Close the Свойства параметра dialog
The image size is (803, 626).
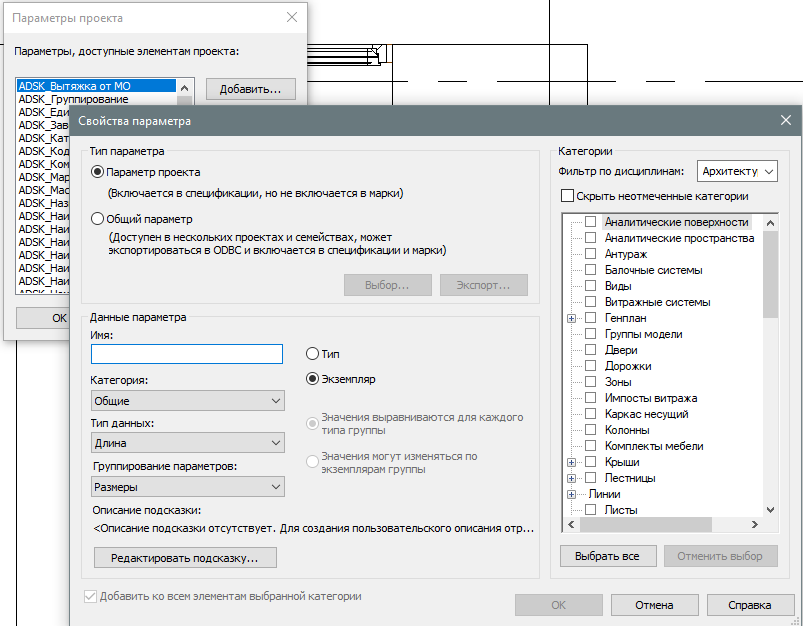784,121
